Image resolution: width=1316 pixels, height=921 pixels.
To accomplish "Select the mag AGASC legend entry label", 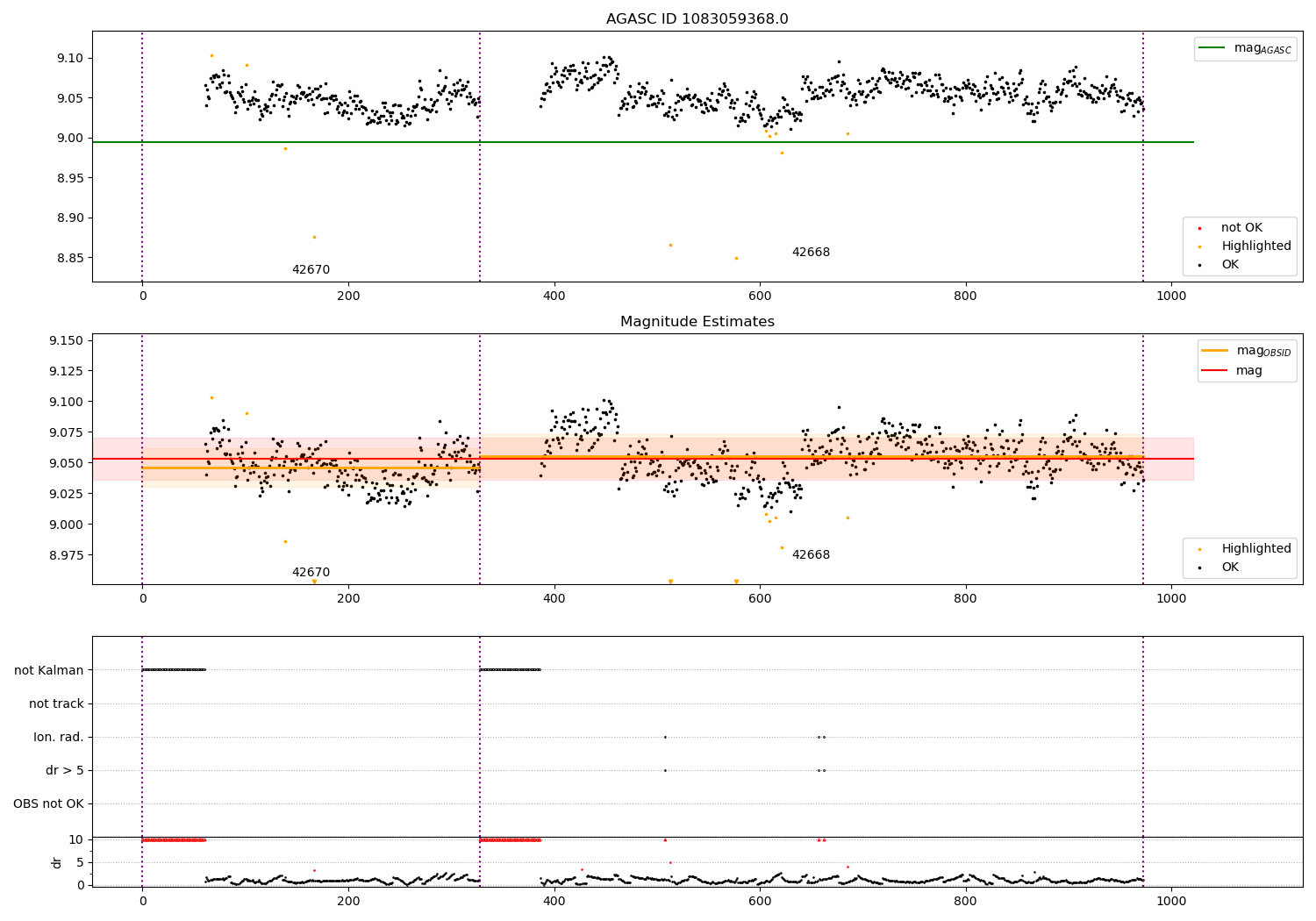I will click(1262, 48).
